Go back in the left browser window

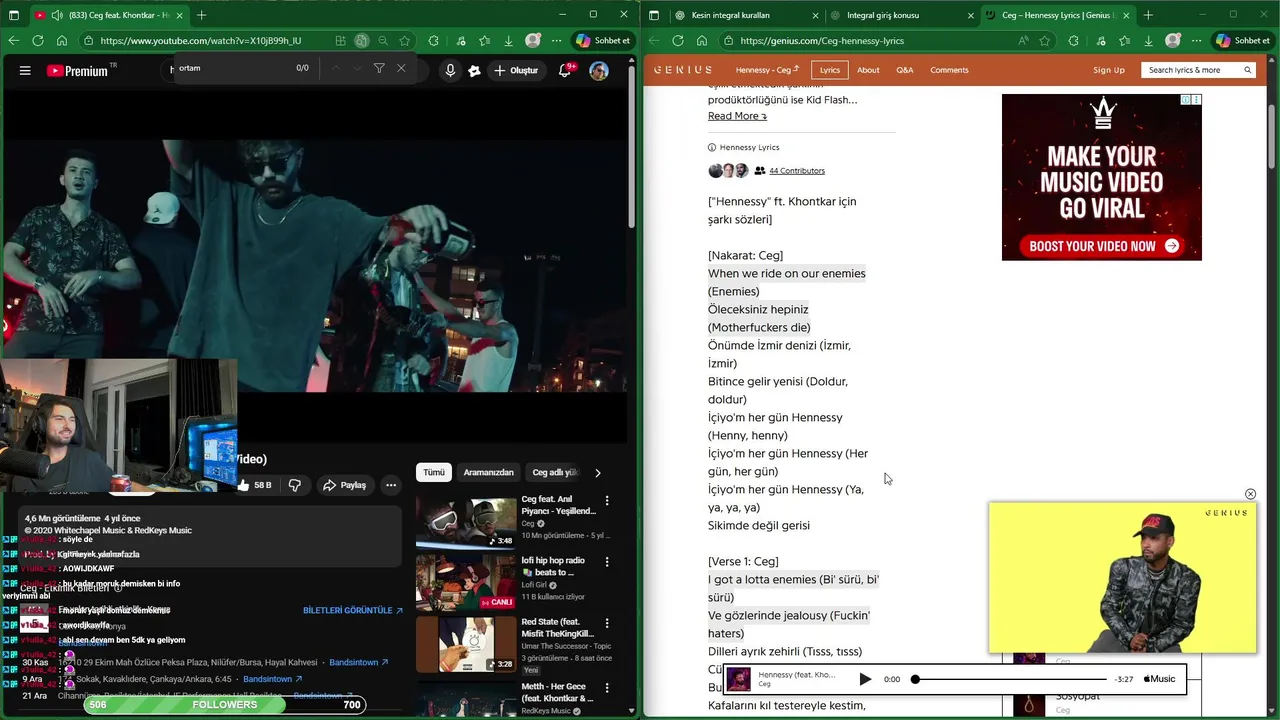click(x=13, y=41)
